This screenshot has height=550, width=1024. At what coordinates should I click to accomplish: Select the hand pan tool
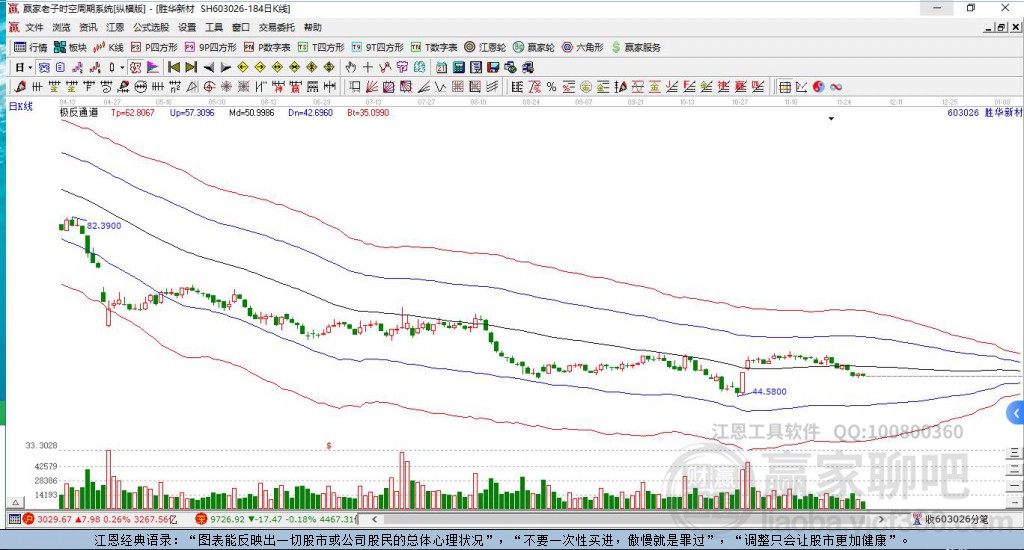(x=351, y=67)
